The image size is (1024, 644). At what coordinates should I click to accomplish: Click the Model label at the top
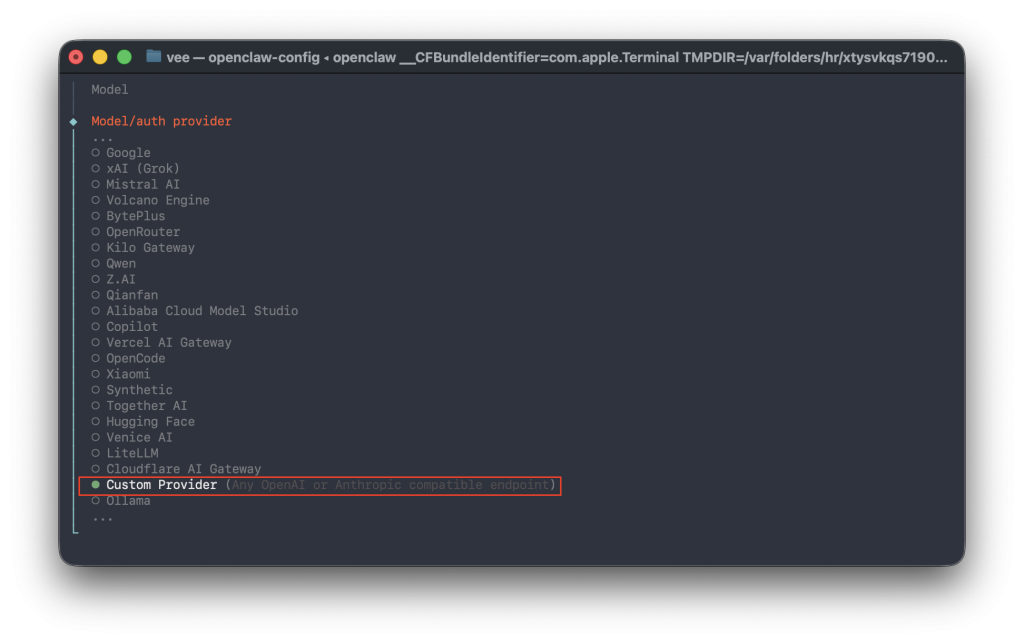coord(109,90)
